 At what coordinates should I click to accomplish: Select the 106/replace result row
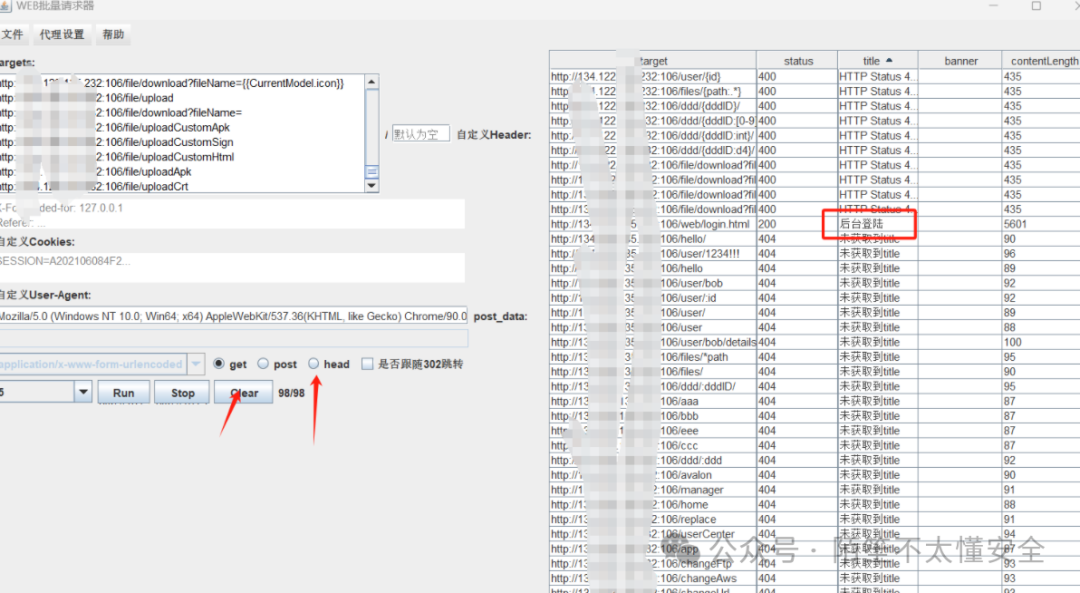[814, 519]
